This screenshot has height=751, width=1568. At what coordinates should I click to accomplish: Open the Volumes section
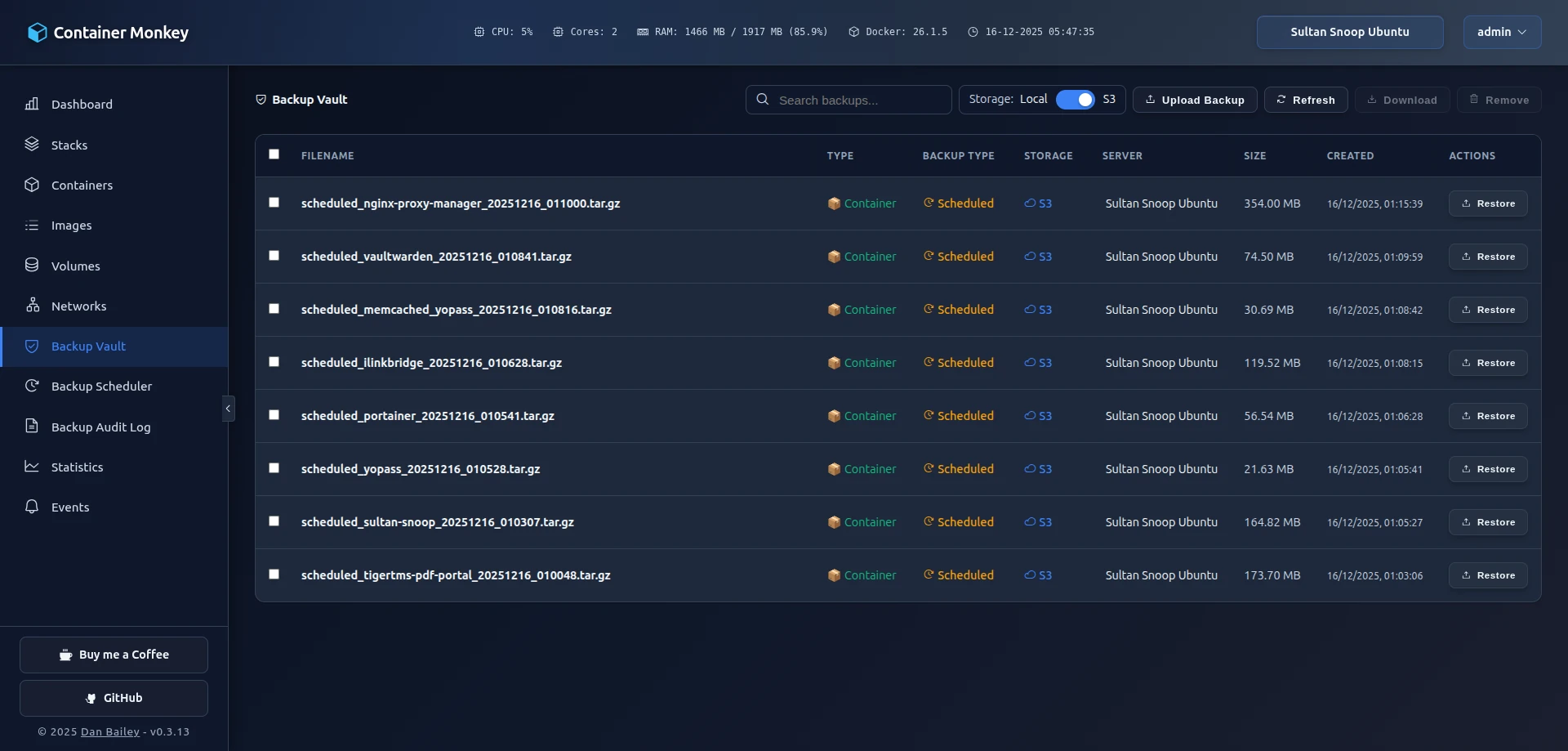(x=76, y=266)
